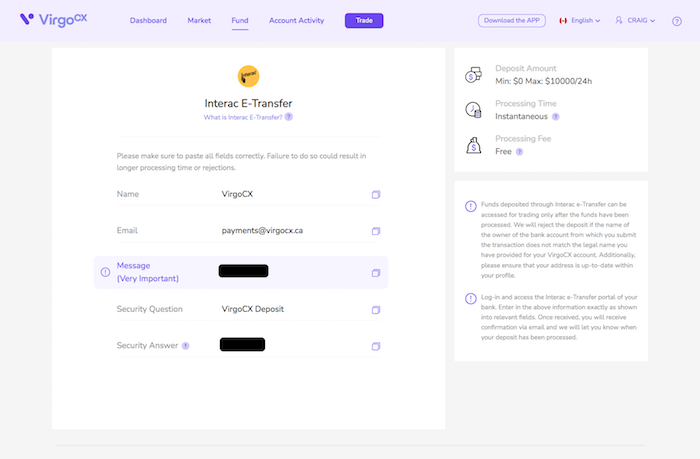This screenshot has width=700, height=459.
Task: Copy the Security Question value
Action: (x=376, y=309)
